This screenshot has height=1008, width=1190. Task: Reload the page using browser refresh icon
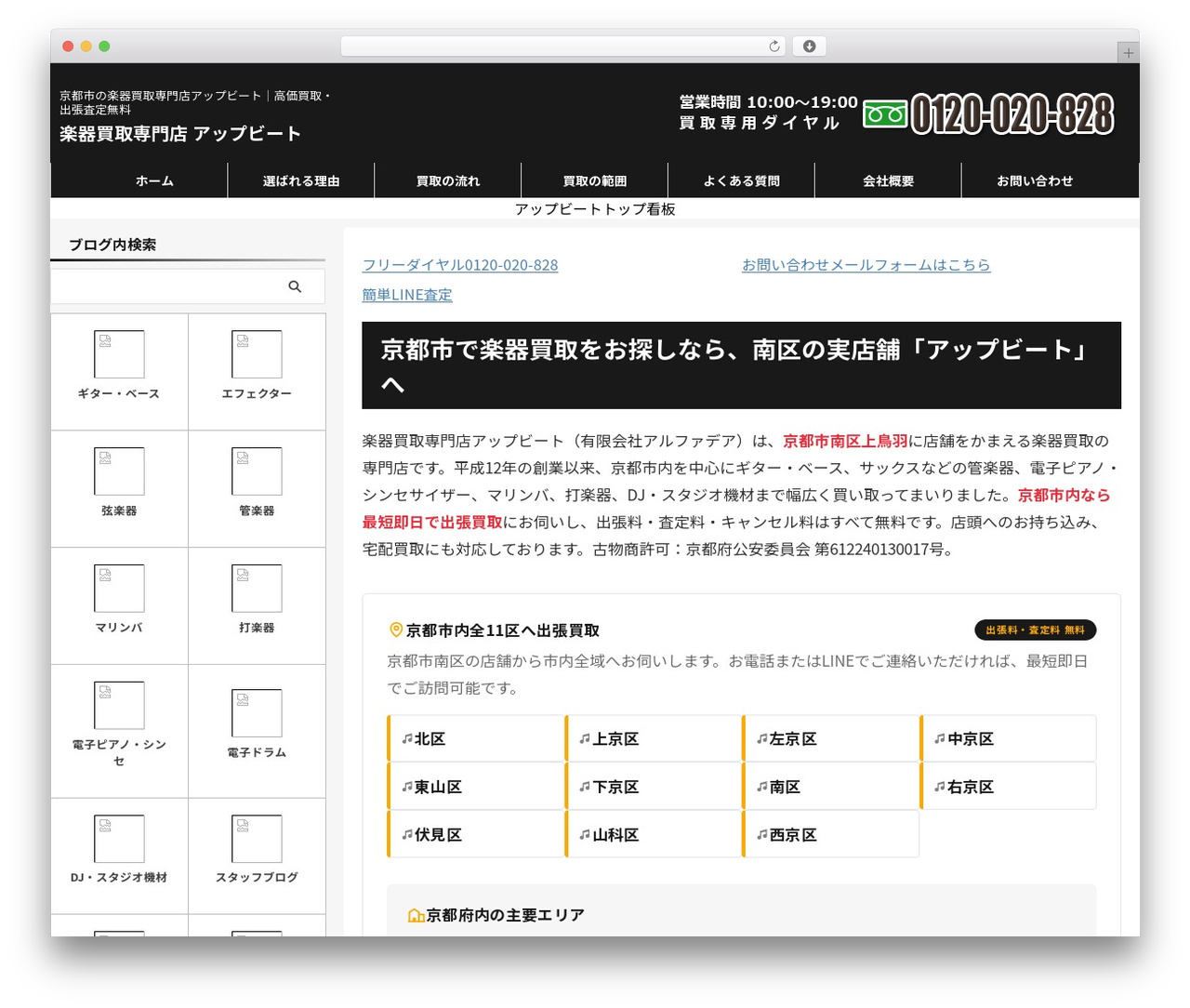point(774,46)
